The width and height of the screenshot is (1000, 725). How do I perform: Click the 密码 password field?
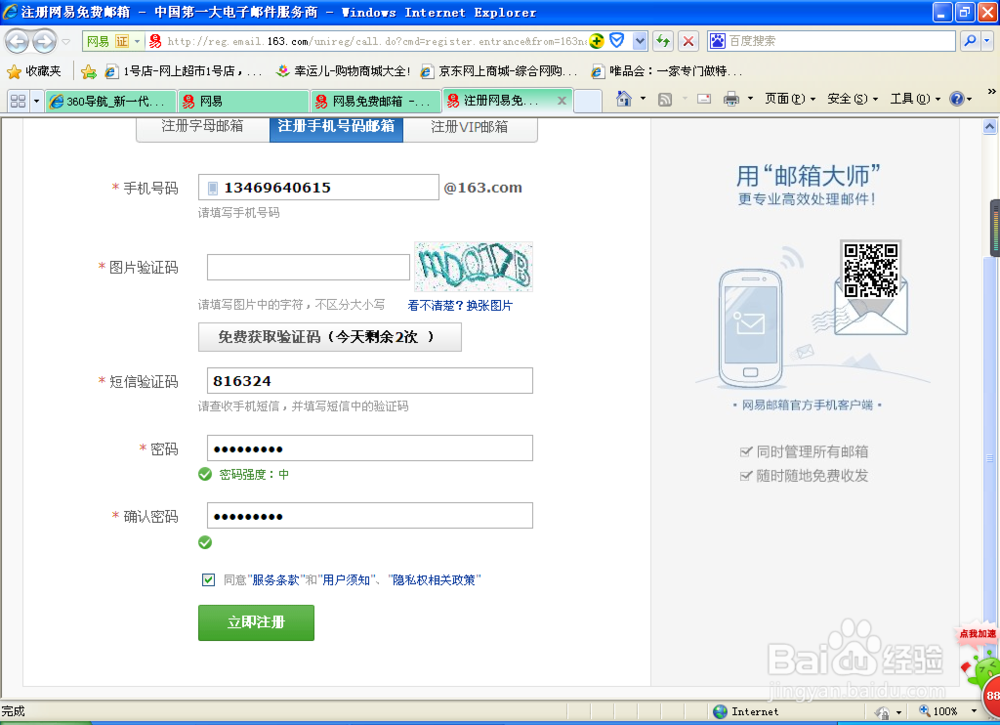coord(370,448)
